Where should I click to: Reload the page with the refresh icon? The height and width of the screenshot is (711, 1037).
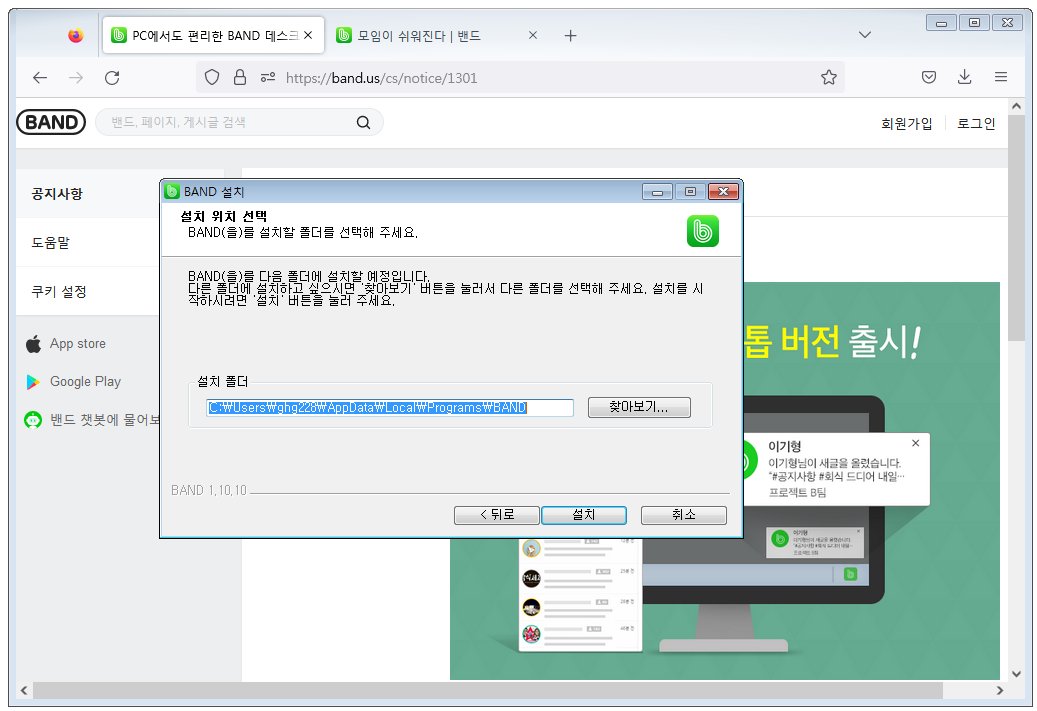(112, 77)
